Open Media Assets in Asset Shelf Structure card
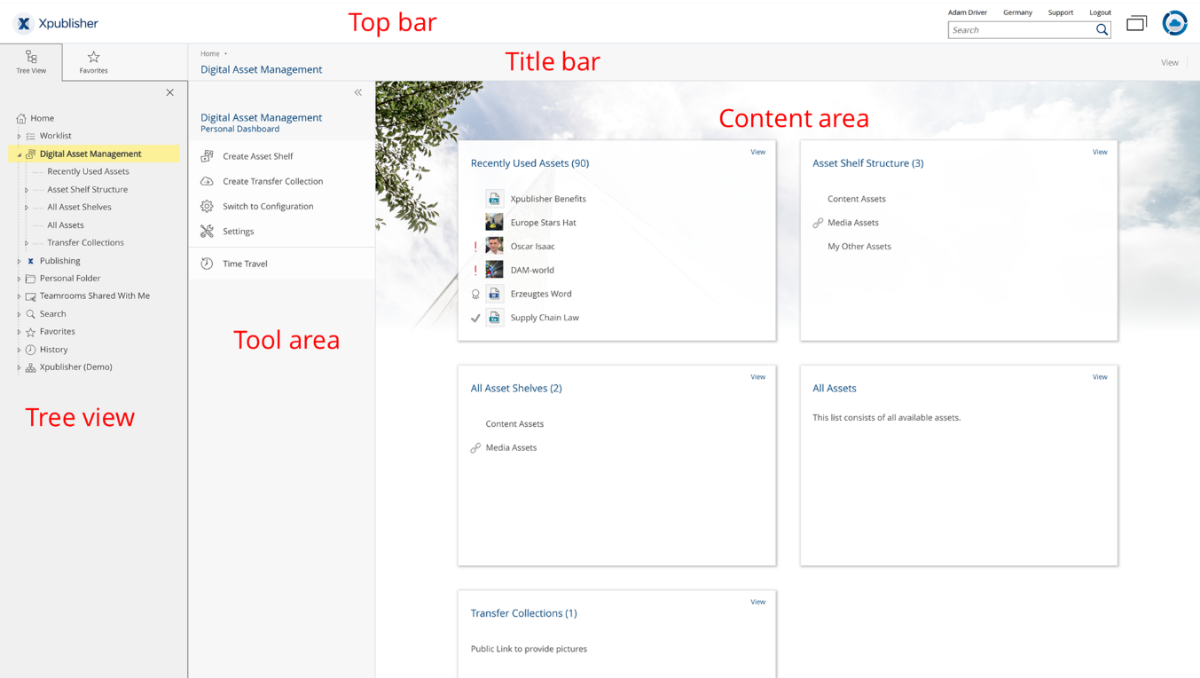Image resolution: width=1200 pixels, height=678 pixels. click(853, 222)
